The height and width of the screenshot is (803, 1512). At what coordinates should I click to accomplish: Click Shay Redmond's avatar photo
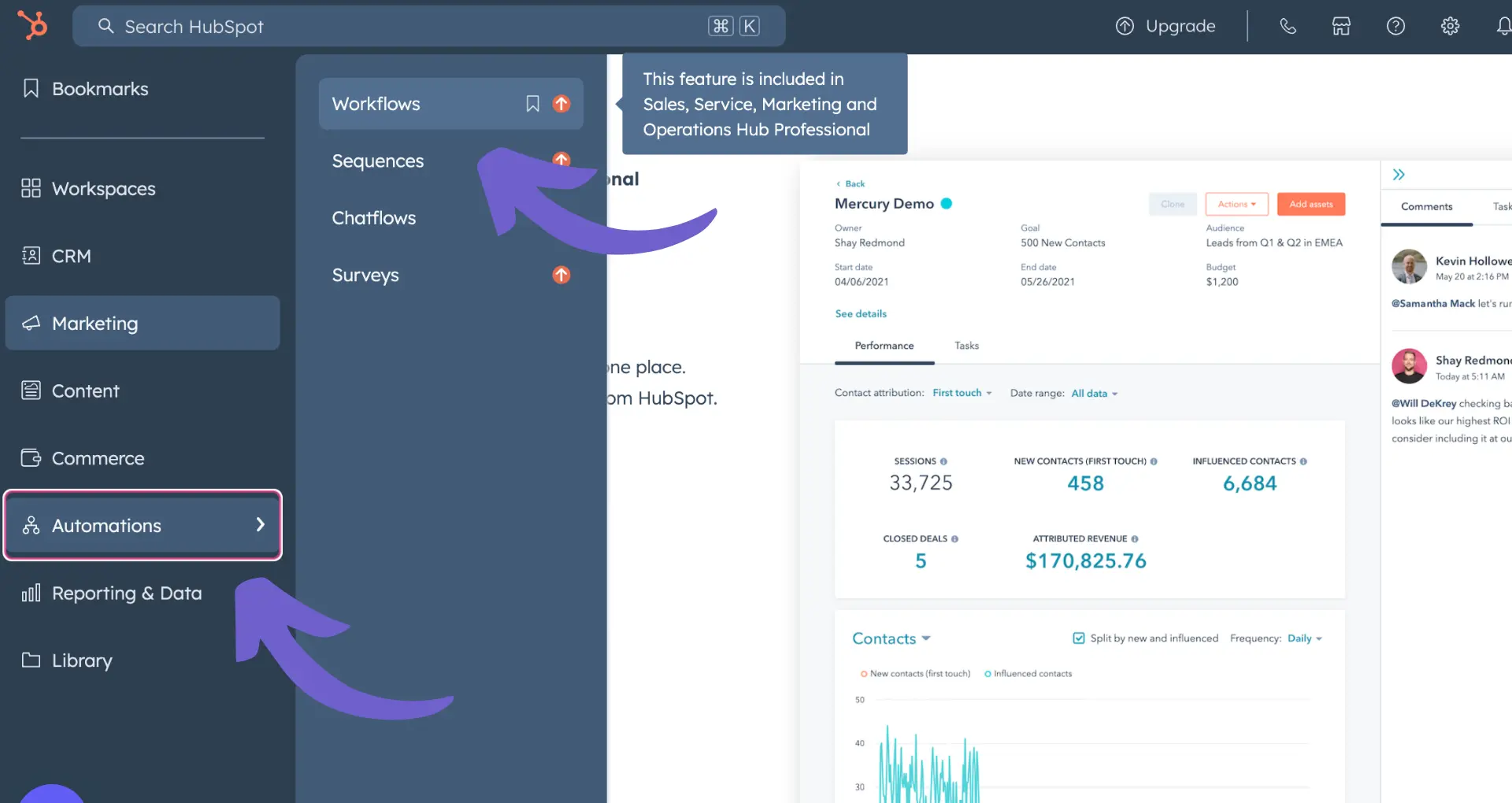pyautogui.click(x=1409, y=366)
